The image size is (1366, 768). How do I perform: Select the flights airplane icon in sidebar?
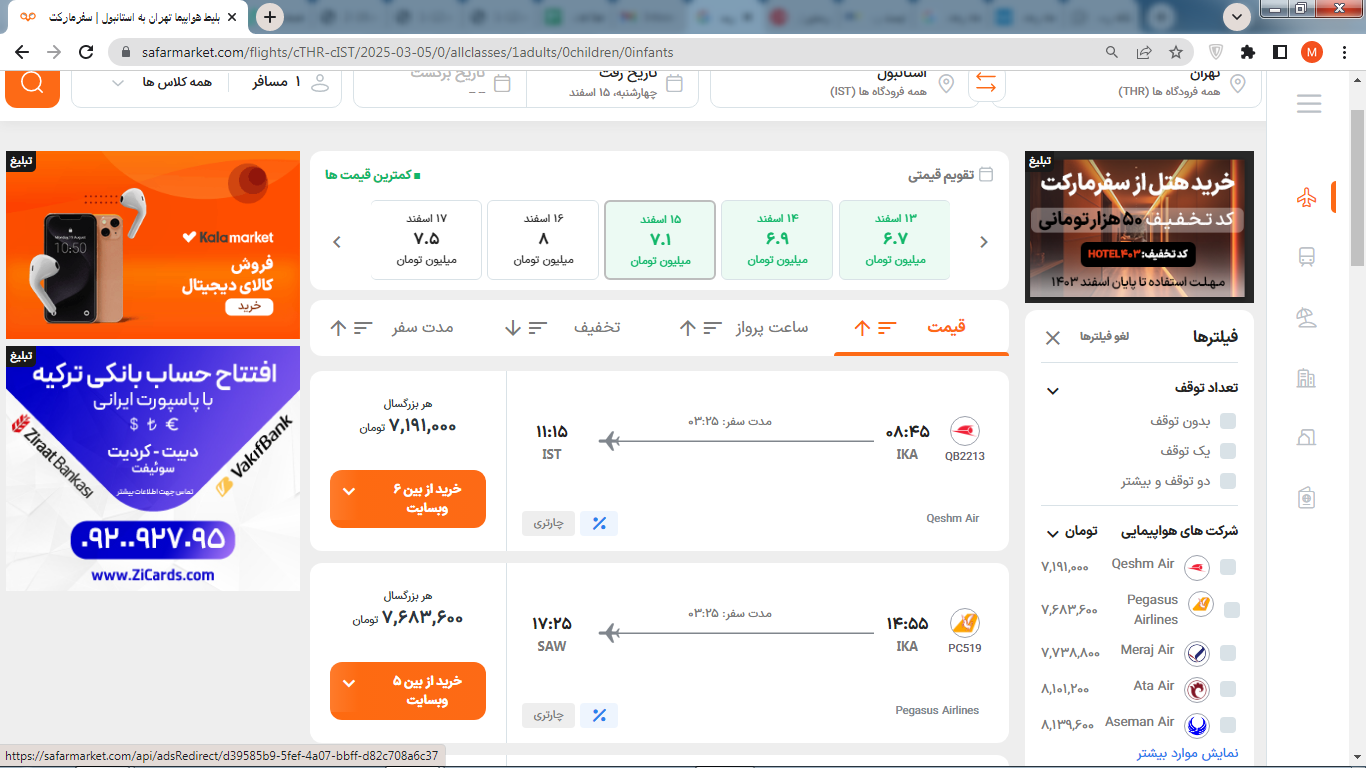click(1306, 198)
